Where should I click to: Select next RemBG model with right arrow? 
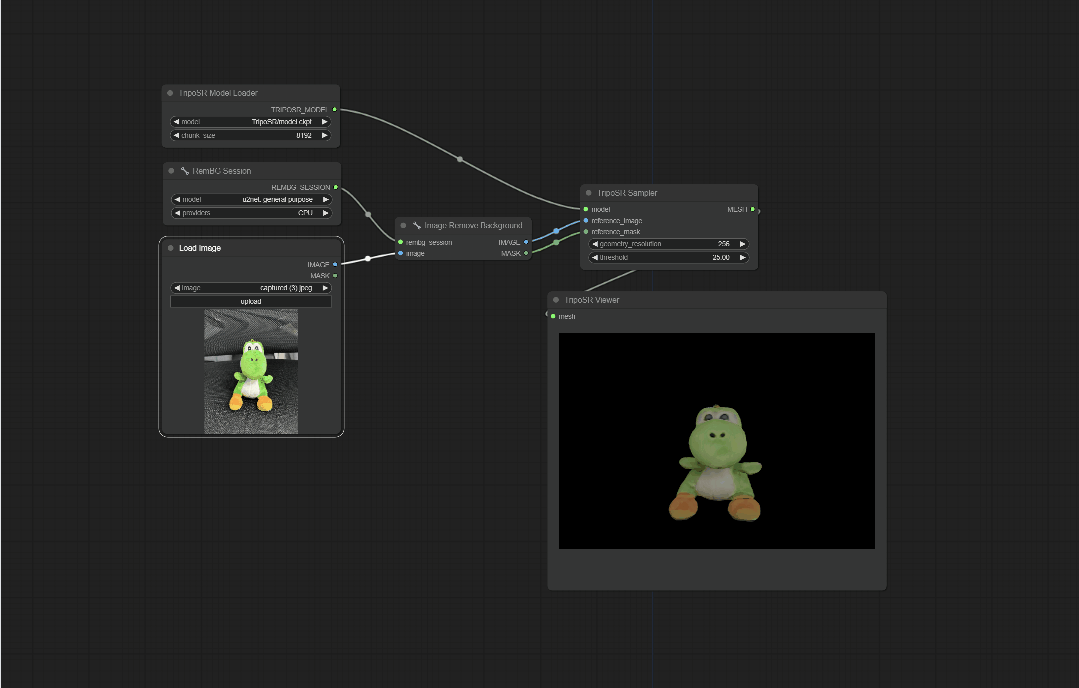pyautogui.click(x=325, y=200)
